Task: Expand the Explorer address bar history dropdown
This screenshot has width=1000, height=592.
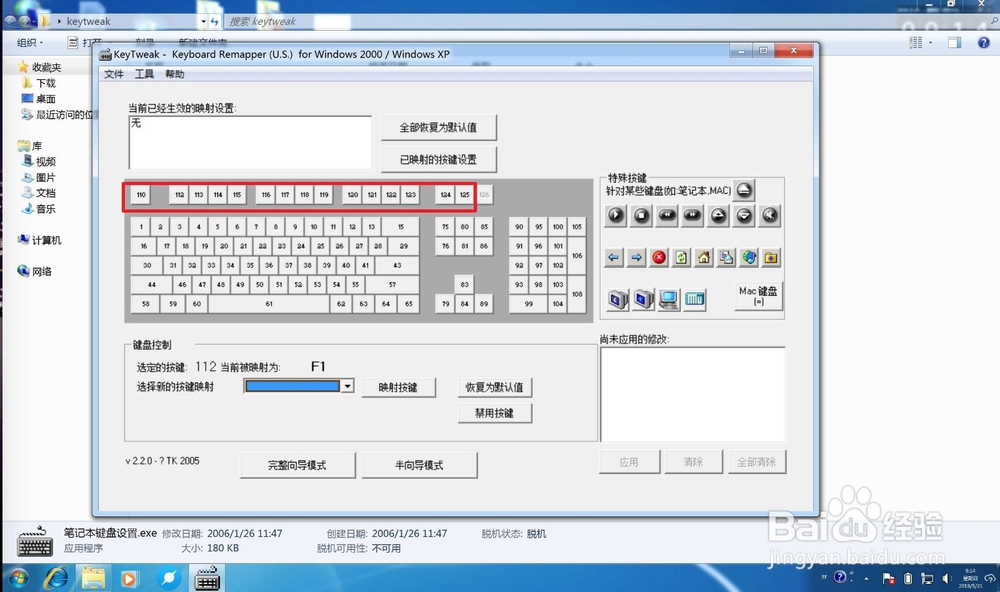Action: pyautogui.click(x=203, y=21)
